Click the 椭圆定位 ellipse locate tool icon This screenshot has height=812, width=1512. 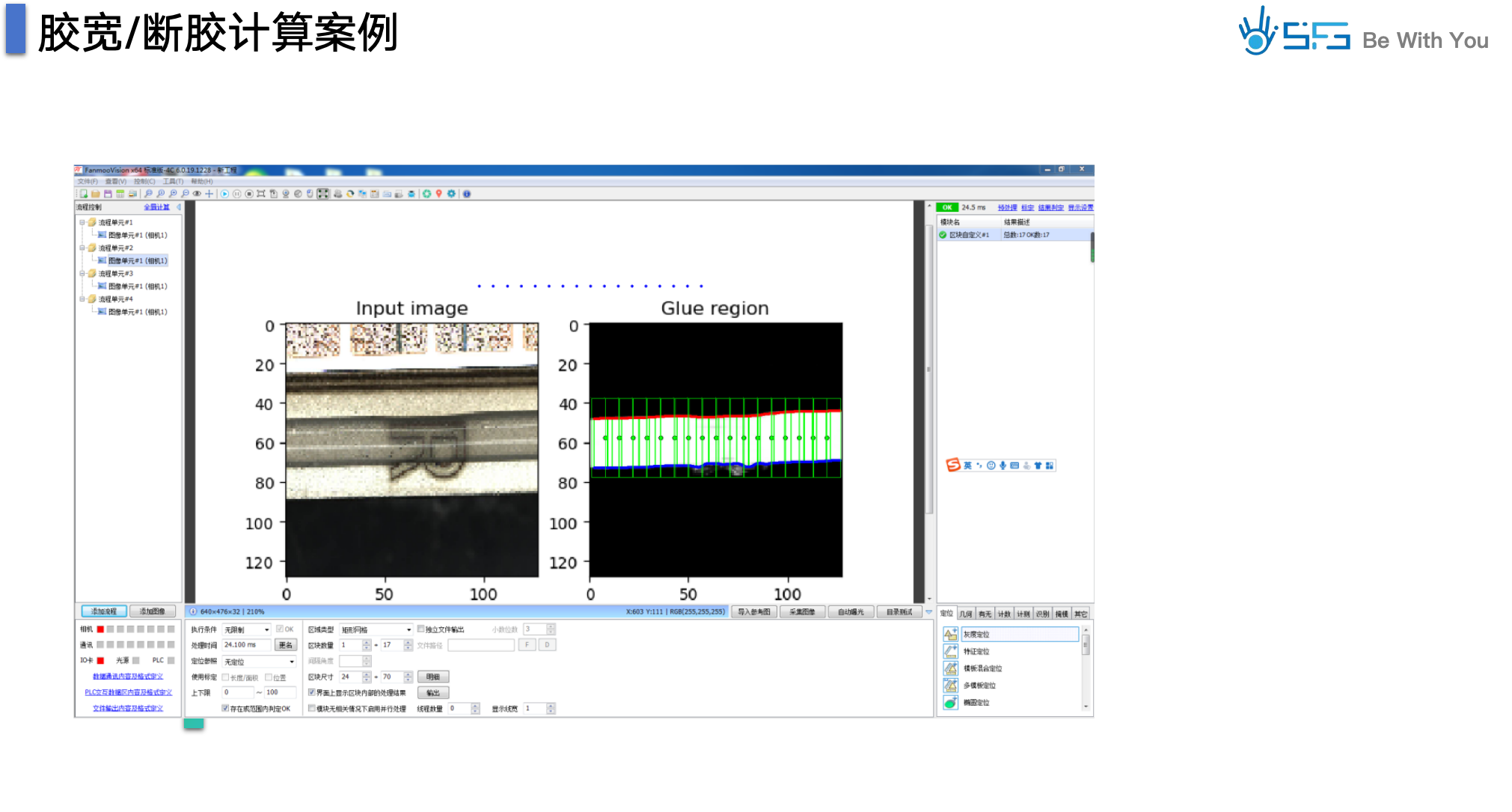pos(950,703)
